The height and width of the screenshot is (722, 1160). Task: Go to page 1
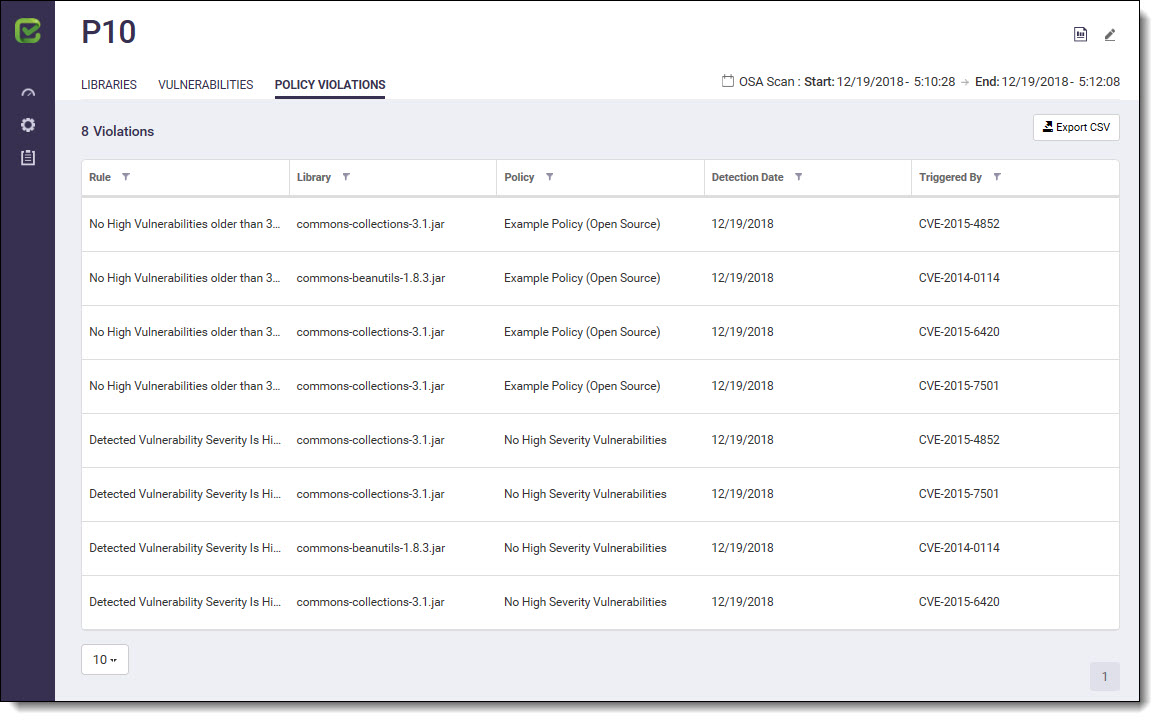tap(1105, 676)
